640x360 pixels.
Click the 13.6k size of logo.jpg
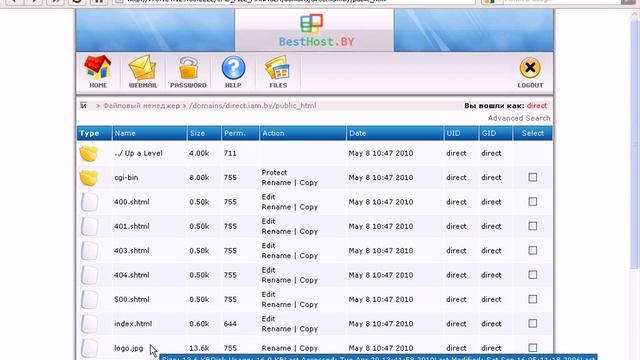click(199, 348)
